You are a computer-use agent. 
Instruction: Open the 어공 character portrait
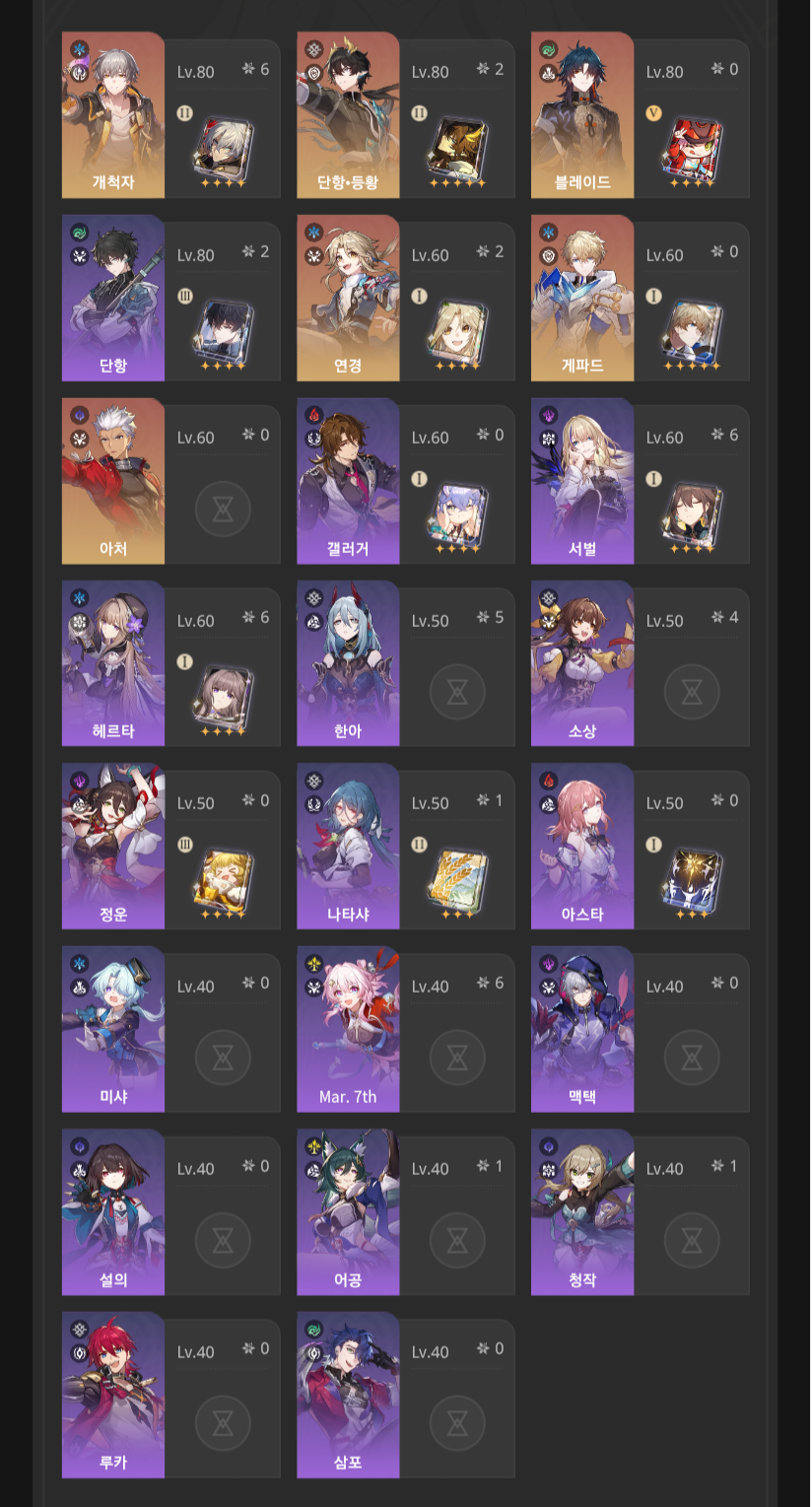(348, 1211)
